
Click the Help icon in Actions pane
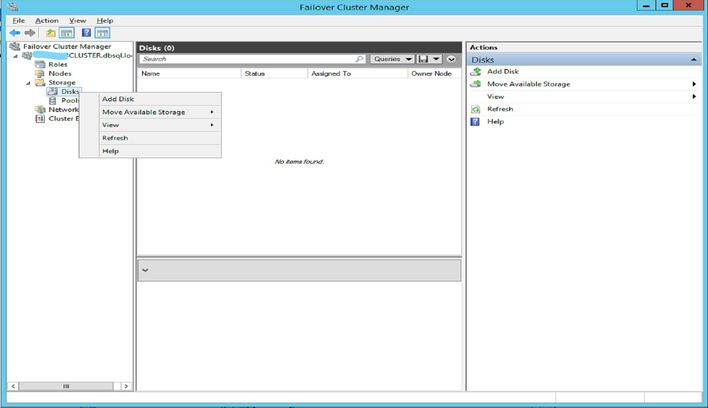475,121
